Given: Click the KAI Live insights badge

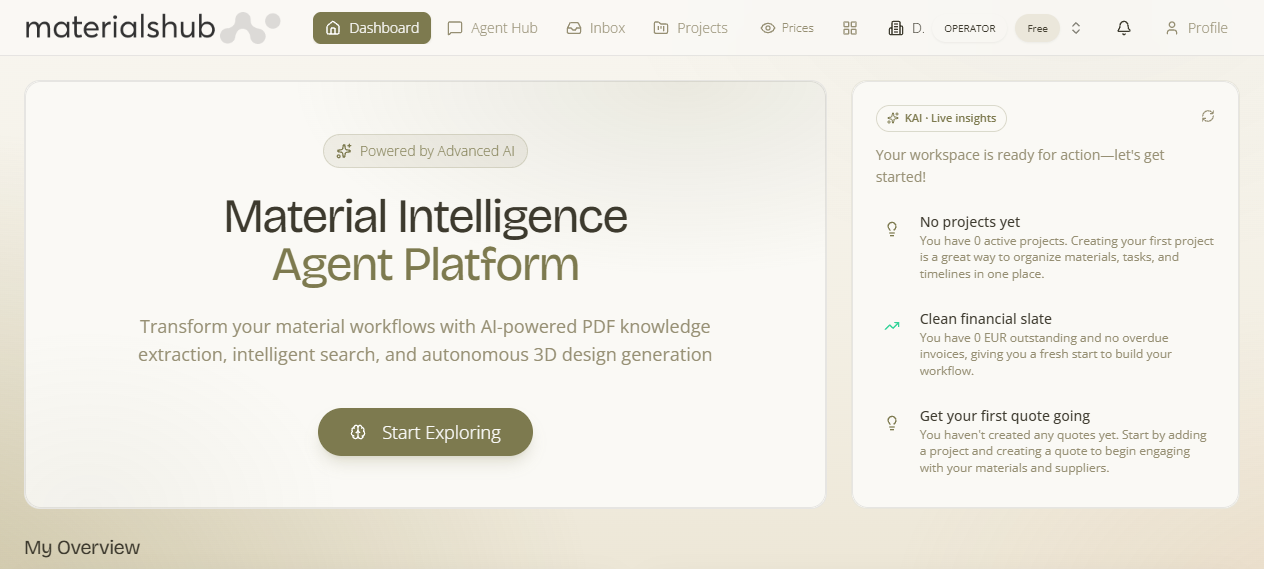Looking at the screenshot, I should point(941,118).
